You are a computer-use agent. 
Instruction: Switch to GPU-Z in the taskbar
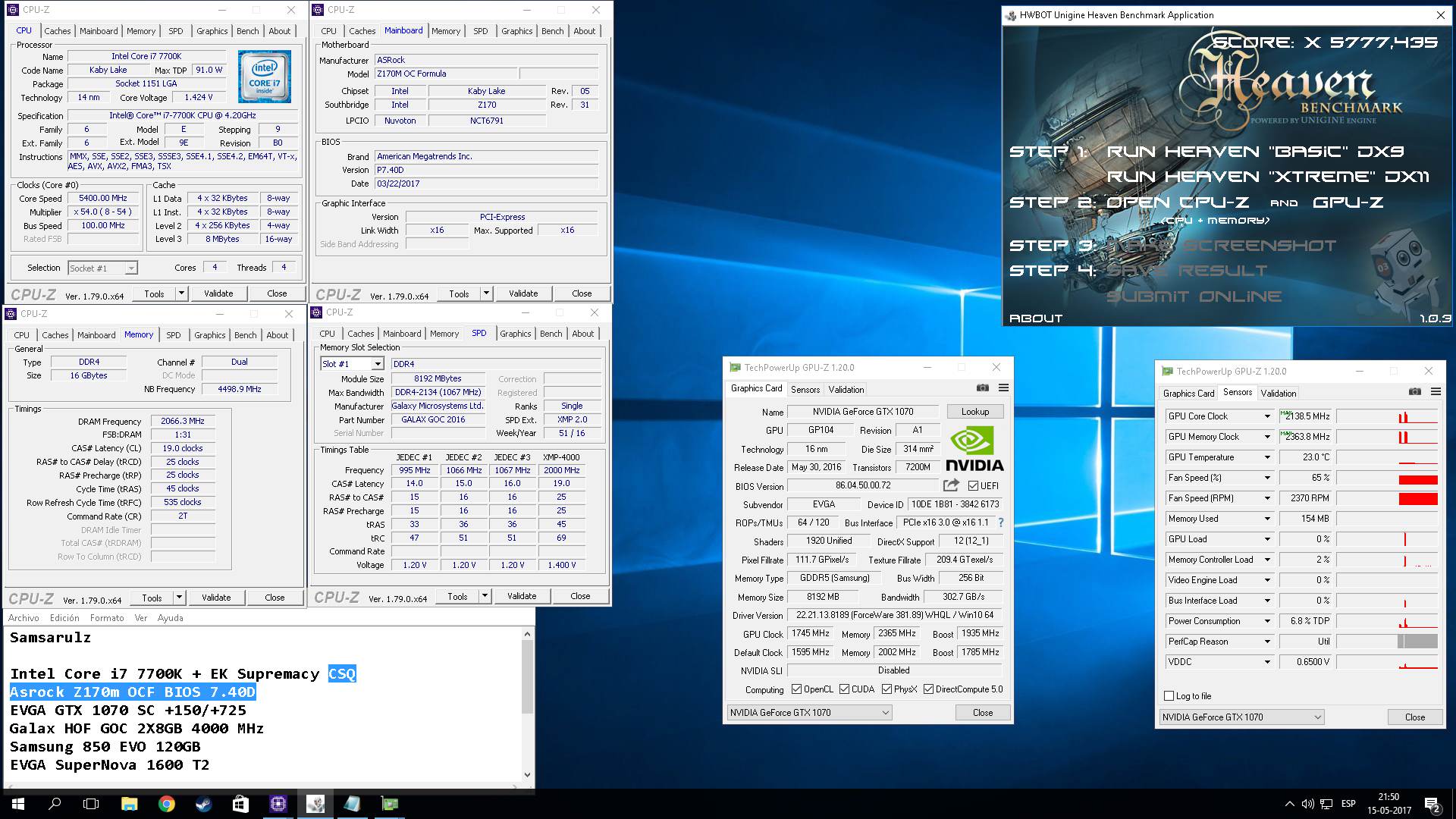389,804
